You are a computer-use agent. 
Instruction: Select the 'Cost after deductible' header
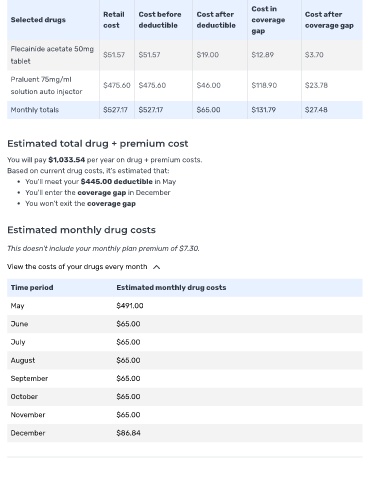(216, 20)
